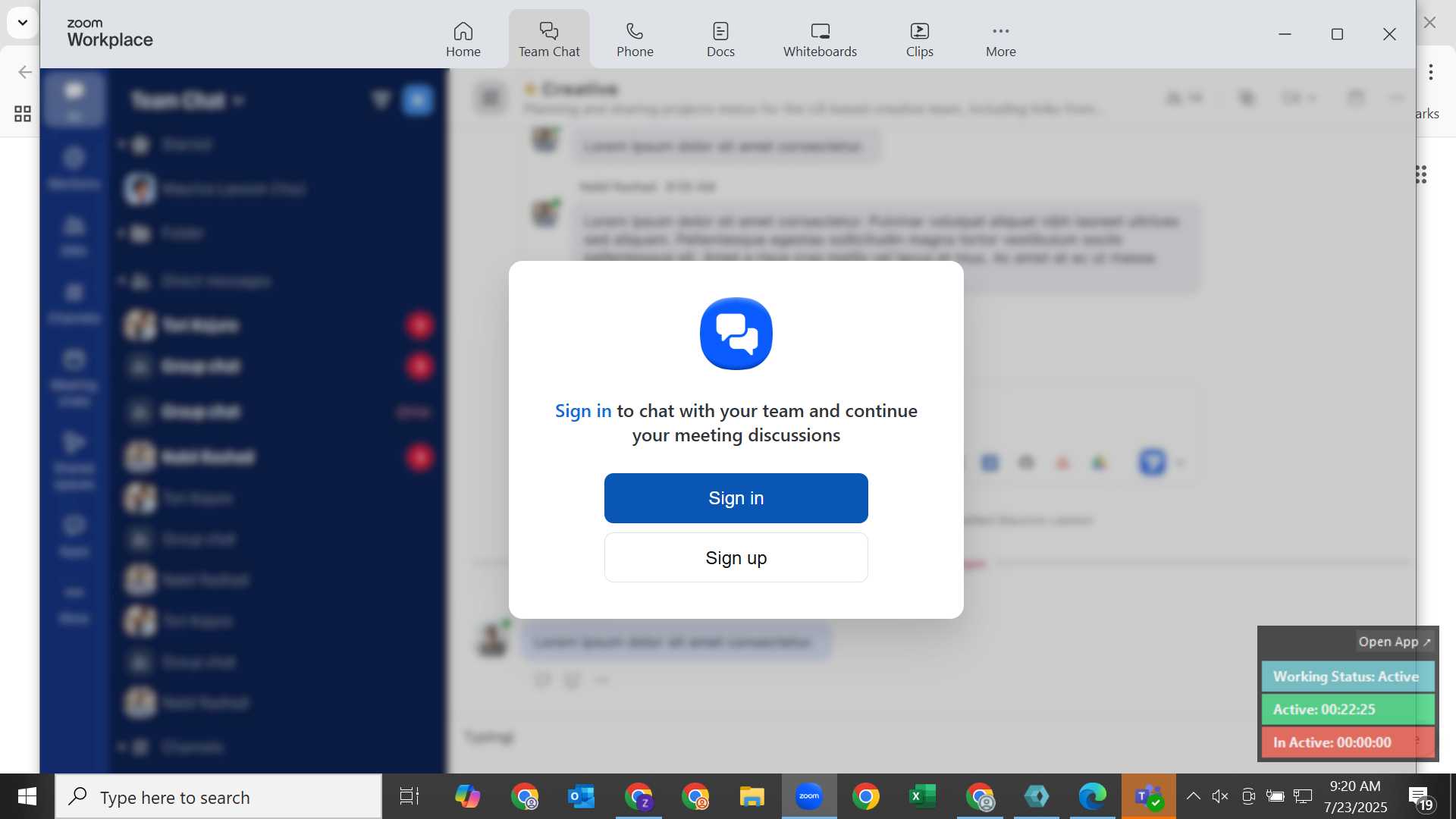The height and width of the screenshot is (819, 1456).
Task: Follow the Sign in link in dialog text
Action: pos(582,411)
